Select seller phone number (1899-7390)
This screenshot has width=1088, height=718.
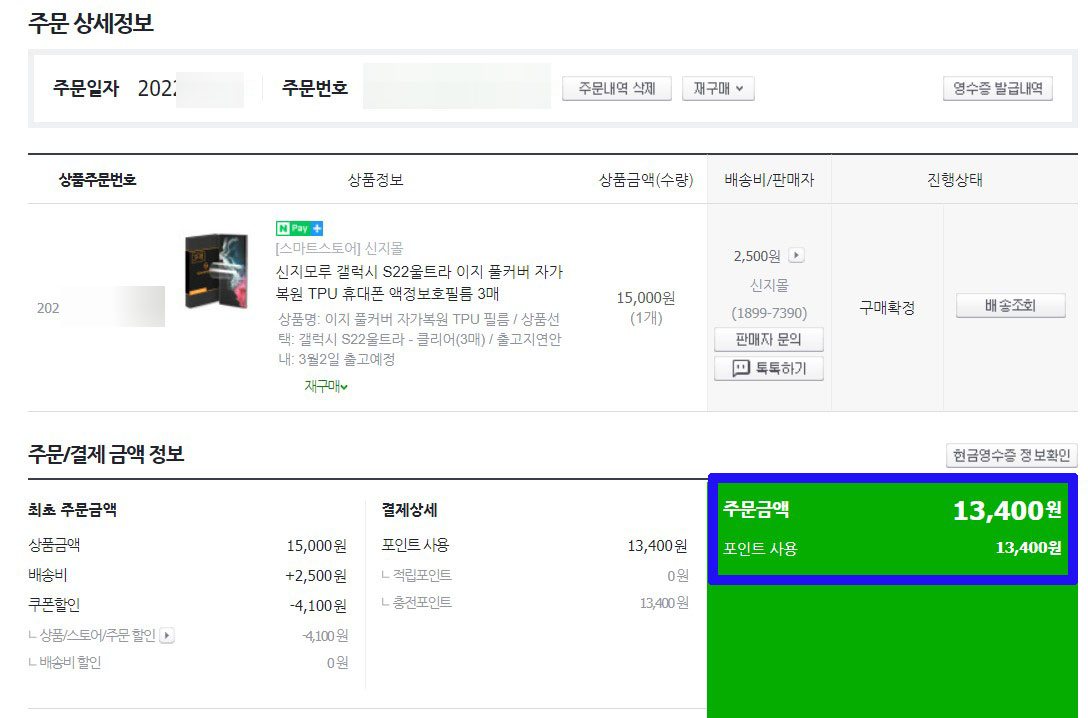coord(769,313)
